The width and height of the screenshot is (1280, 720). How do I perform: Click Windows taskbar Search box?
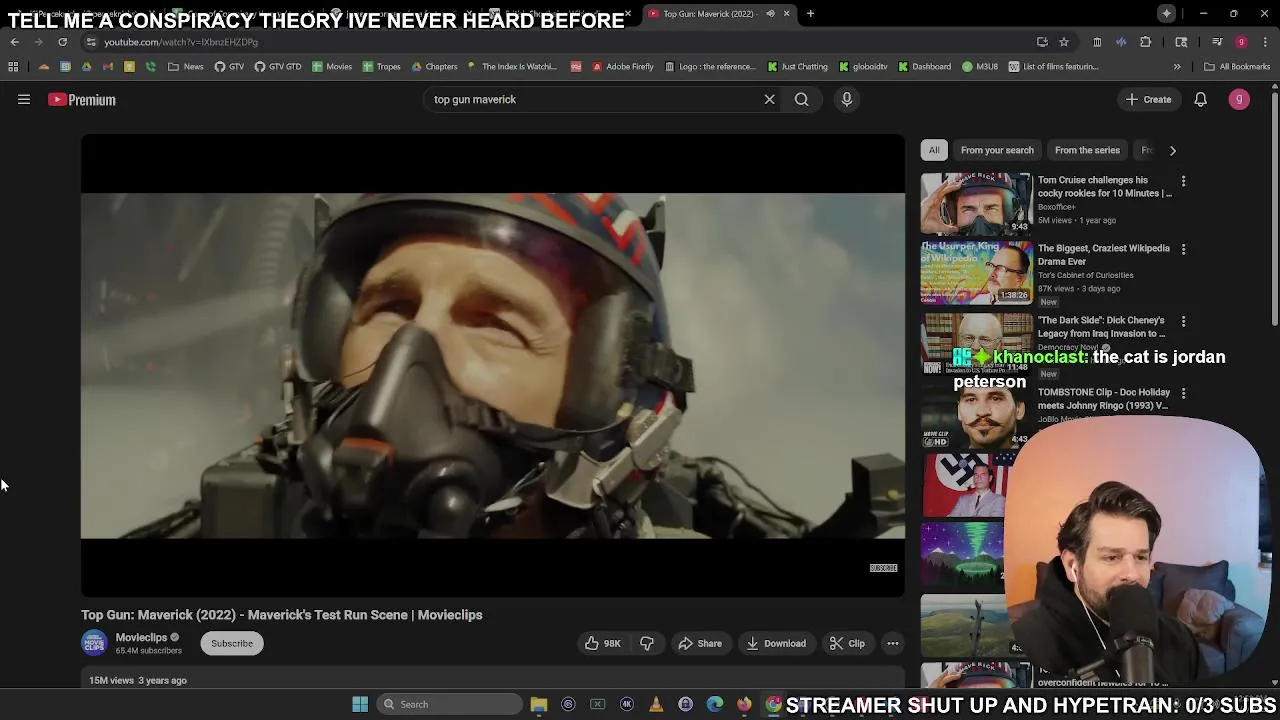tap(450, 704)
